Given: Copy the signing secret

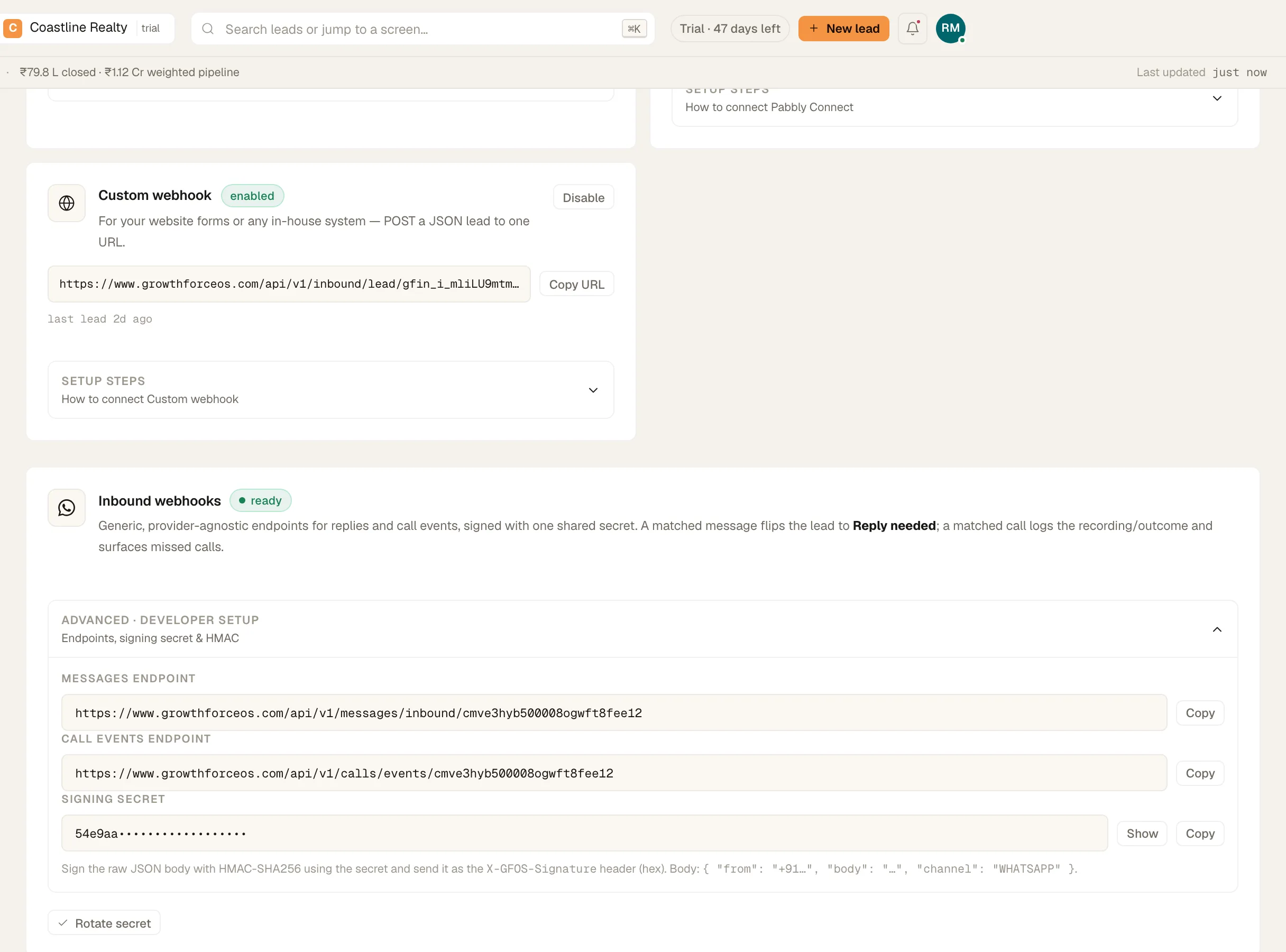Looking at the screenshot, I should pos(1200,834).
